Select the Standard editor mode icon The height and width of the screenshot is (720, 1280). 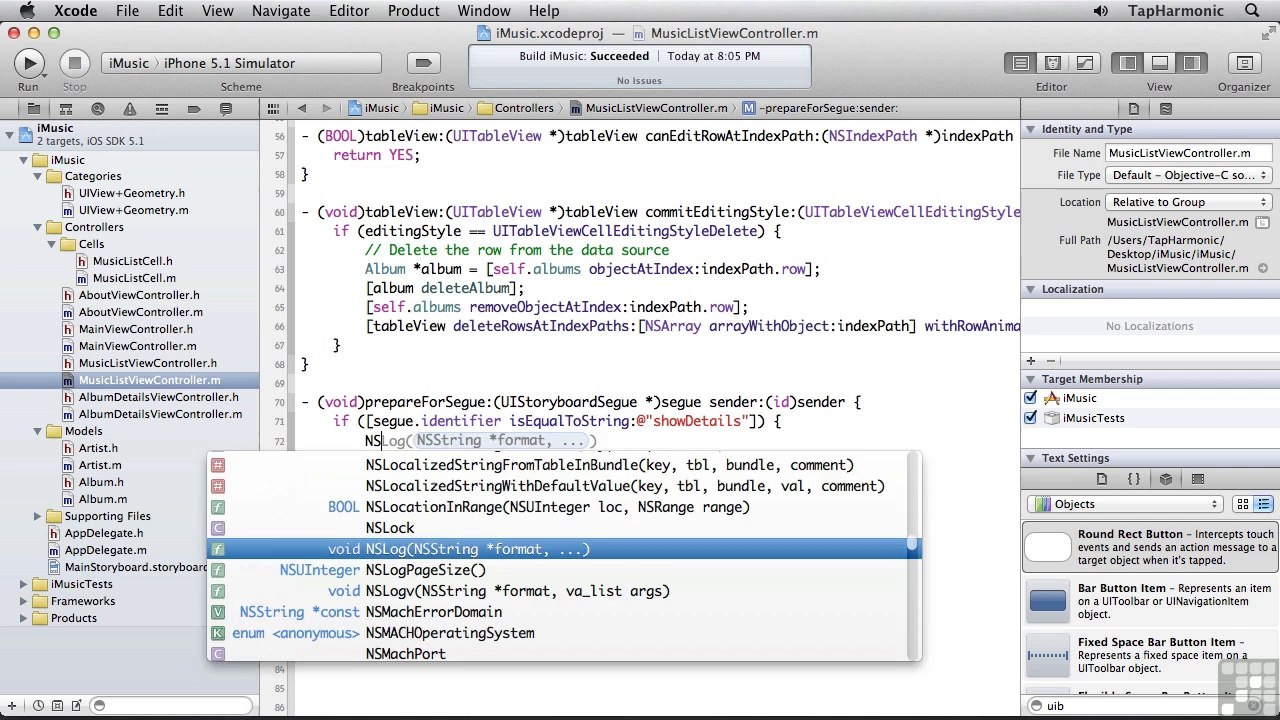pyautogui.click(x=1020, y=63)
